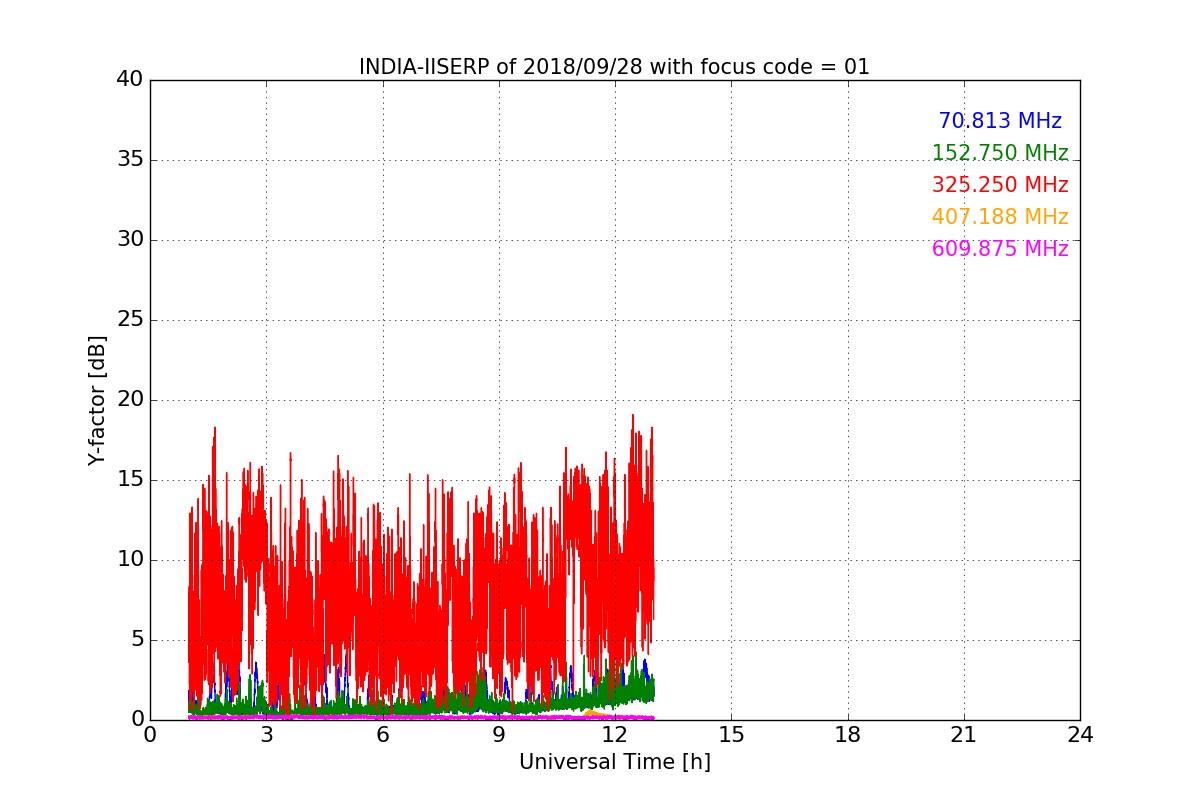The height and width of the screenshot is (800, 1200).
Task: Click the plot title "INDIA-IISERP of 2018/09/28"
Action: 503,67
